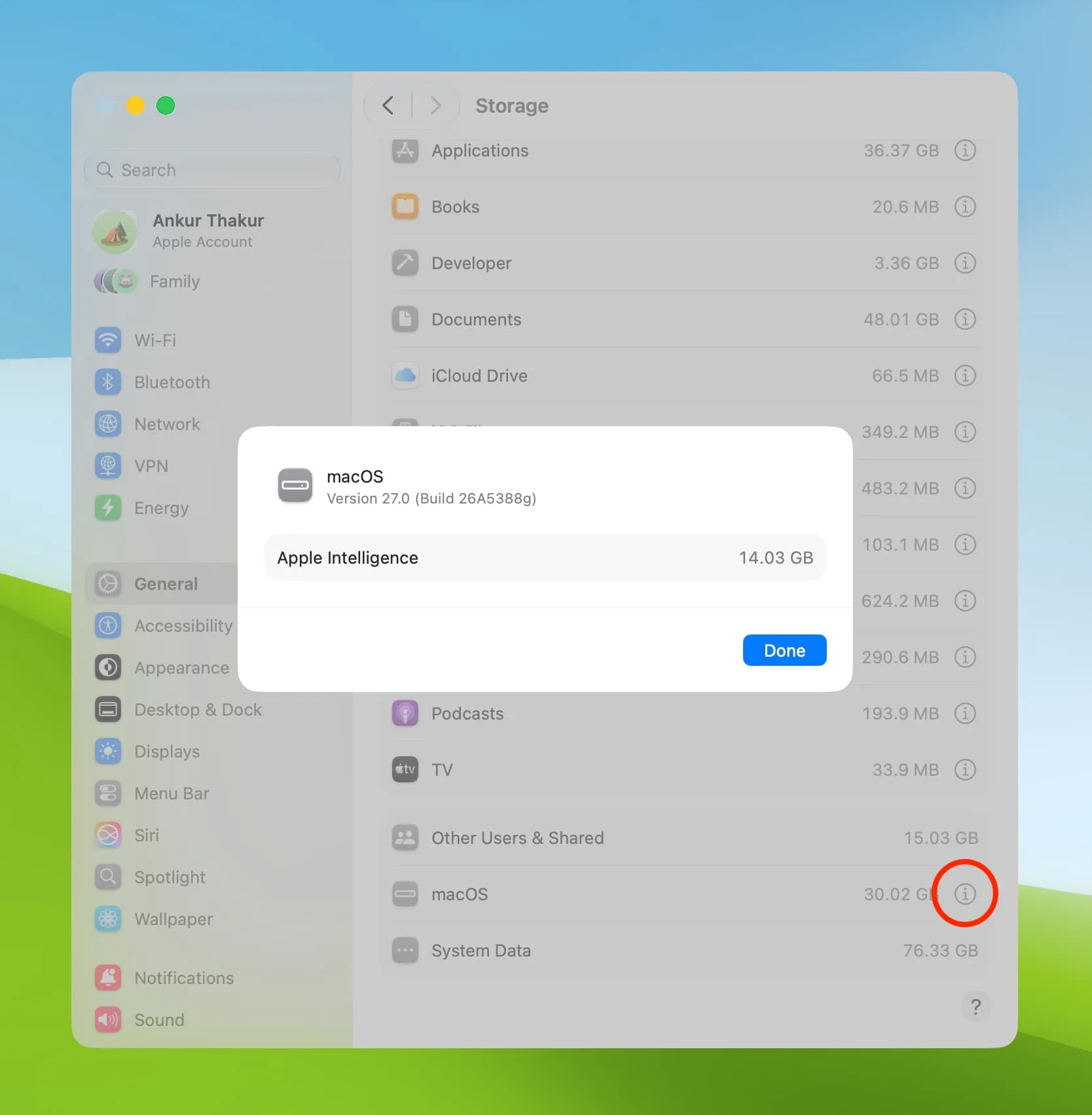Open Siri settings in sidebar
Image resolution: width=1092 pixels, height=1115 pixels.
tap(212, 835)
